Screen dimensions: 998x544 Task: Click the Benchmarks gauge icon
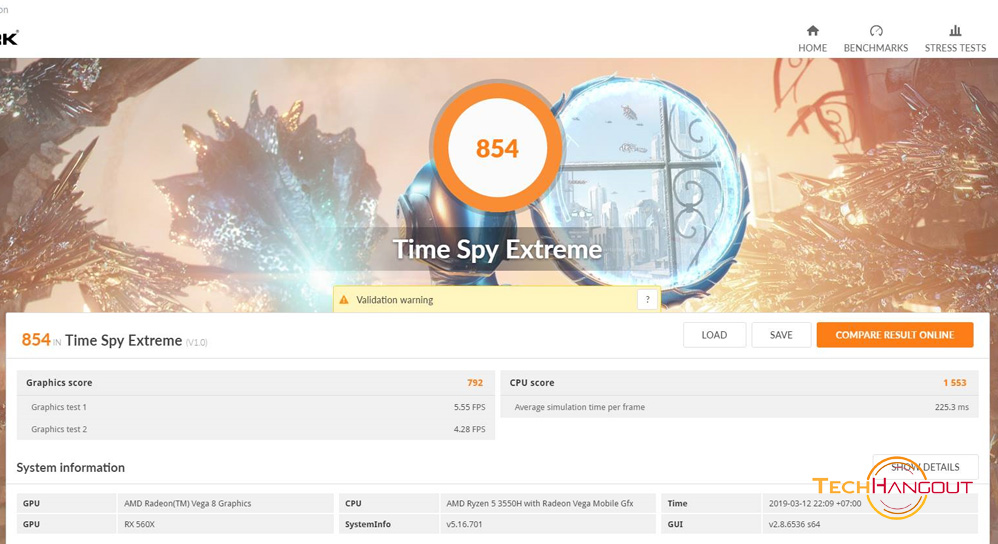[876, 31]
